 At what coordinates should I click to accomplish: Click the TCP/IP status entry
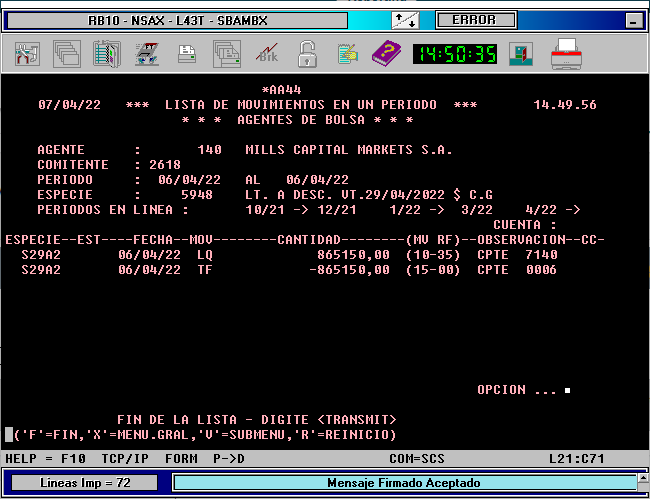125,459
